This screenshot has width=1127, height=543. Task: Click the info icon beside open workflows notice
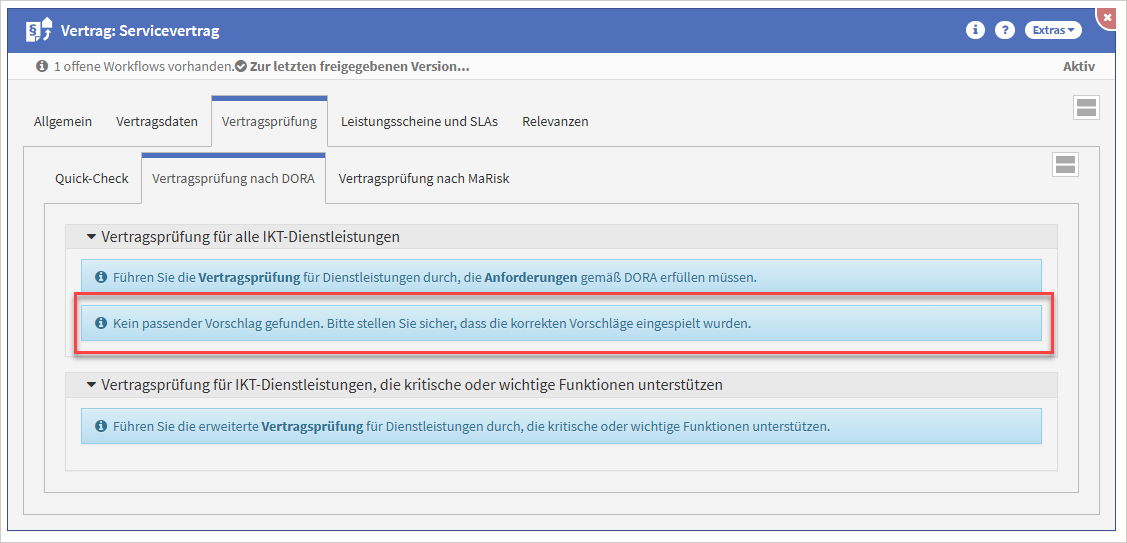pos(41,67)
